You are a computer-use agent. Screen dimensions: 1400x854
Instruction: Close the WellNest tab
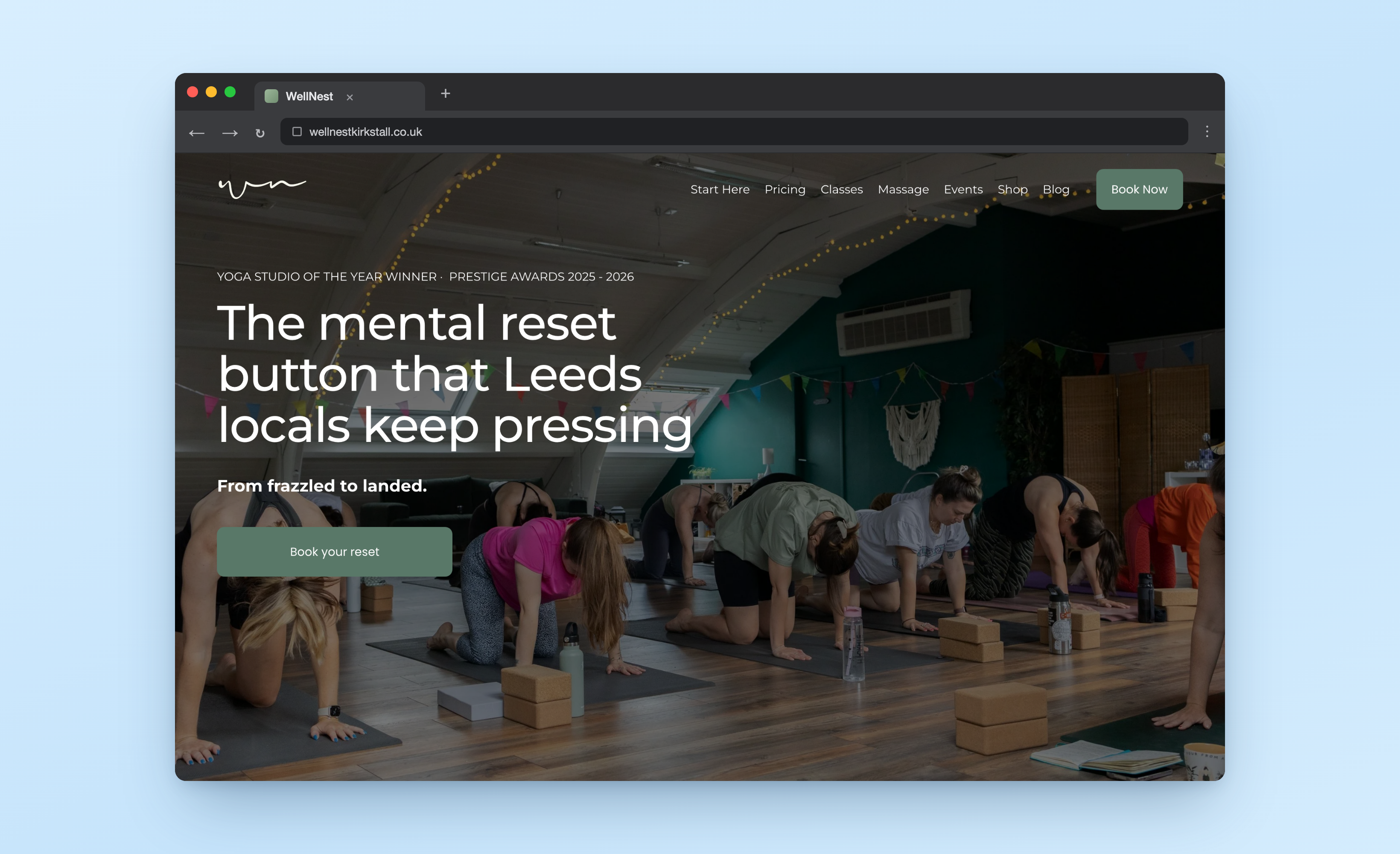pyautogui.click(x=350, y=97)
